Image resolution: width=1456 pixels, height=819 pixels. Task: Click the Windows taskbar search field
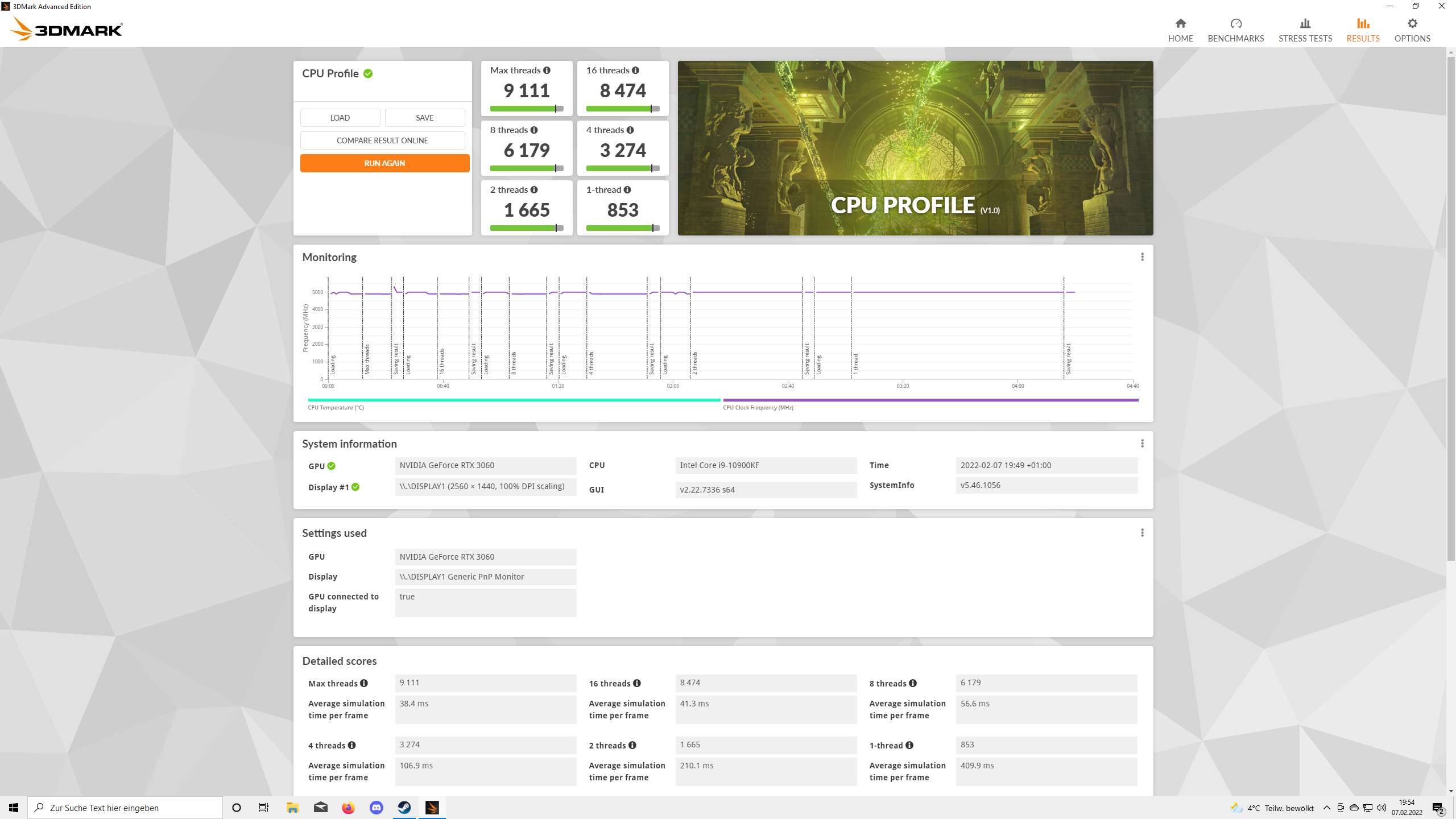pos(125,808)
